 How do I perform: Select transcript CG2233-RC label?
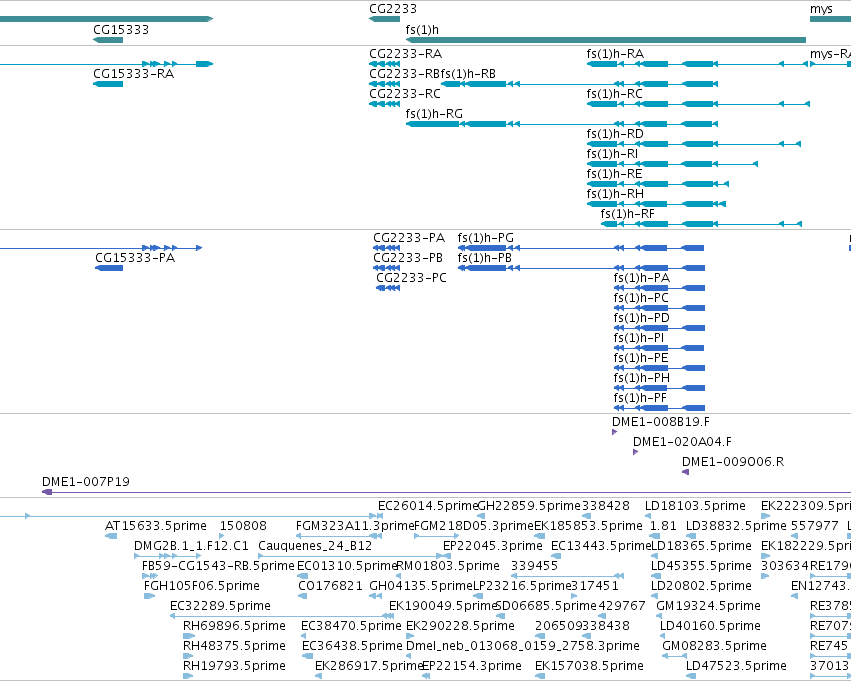405,94
